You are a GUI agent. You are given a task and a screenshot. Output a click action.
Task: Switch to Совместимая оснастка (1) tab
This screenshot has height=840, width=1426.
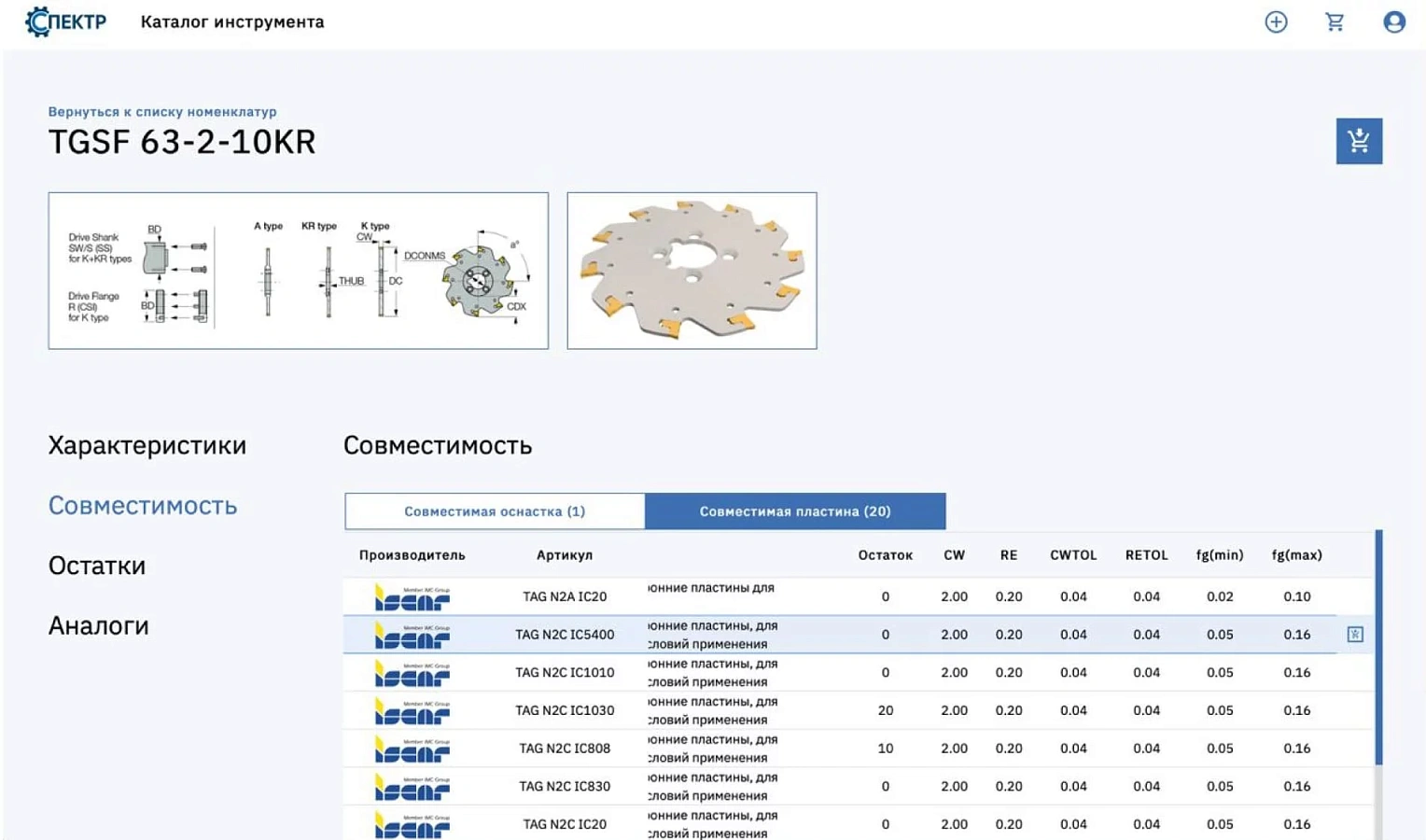(x=495, y=511)
